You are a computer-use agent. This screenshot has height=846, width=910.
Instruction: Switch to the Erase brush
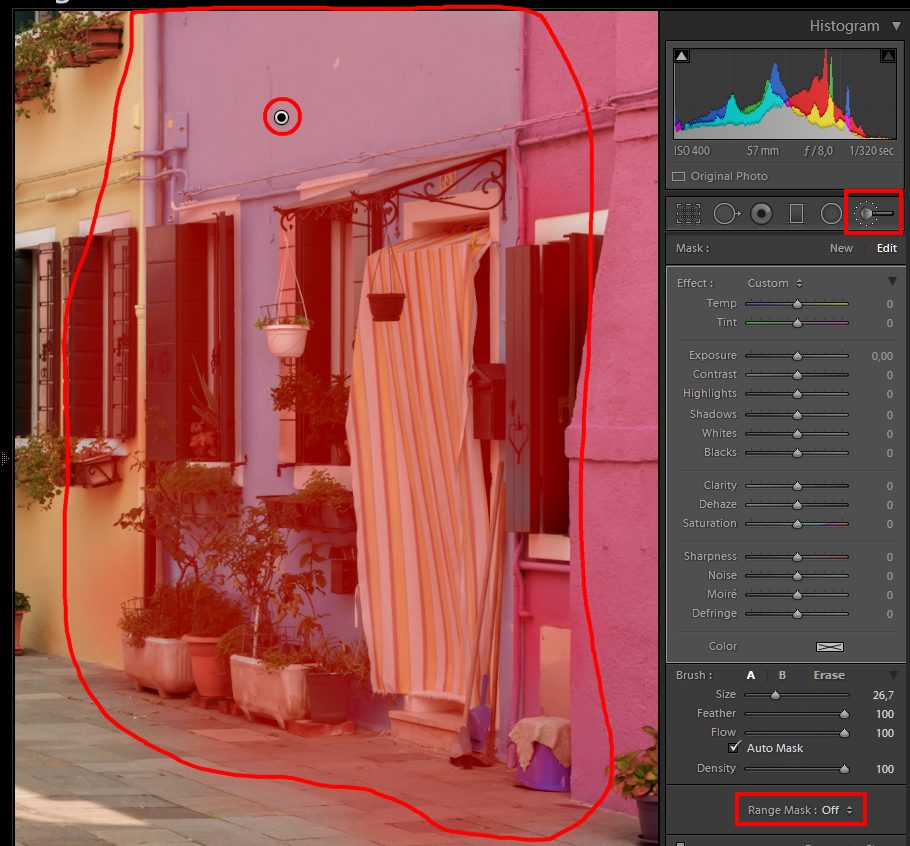pos(828,675)
